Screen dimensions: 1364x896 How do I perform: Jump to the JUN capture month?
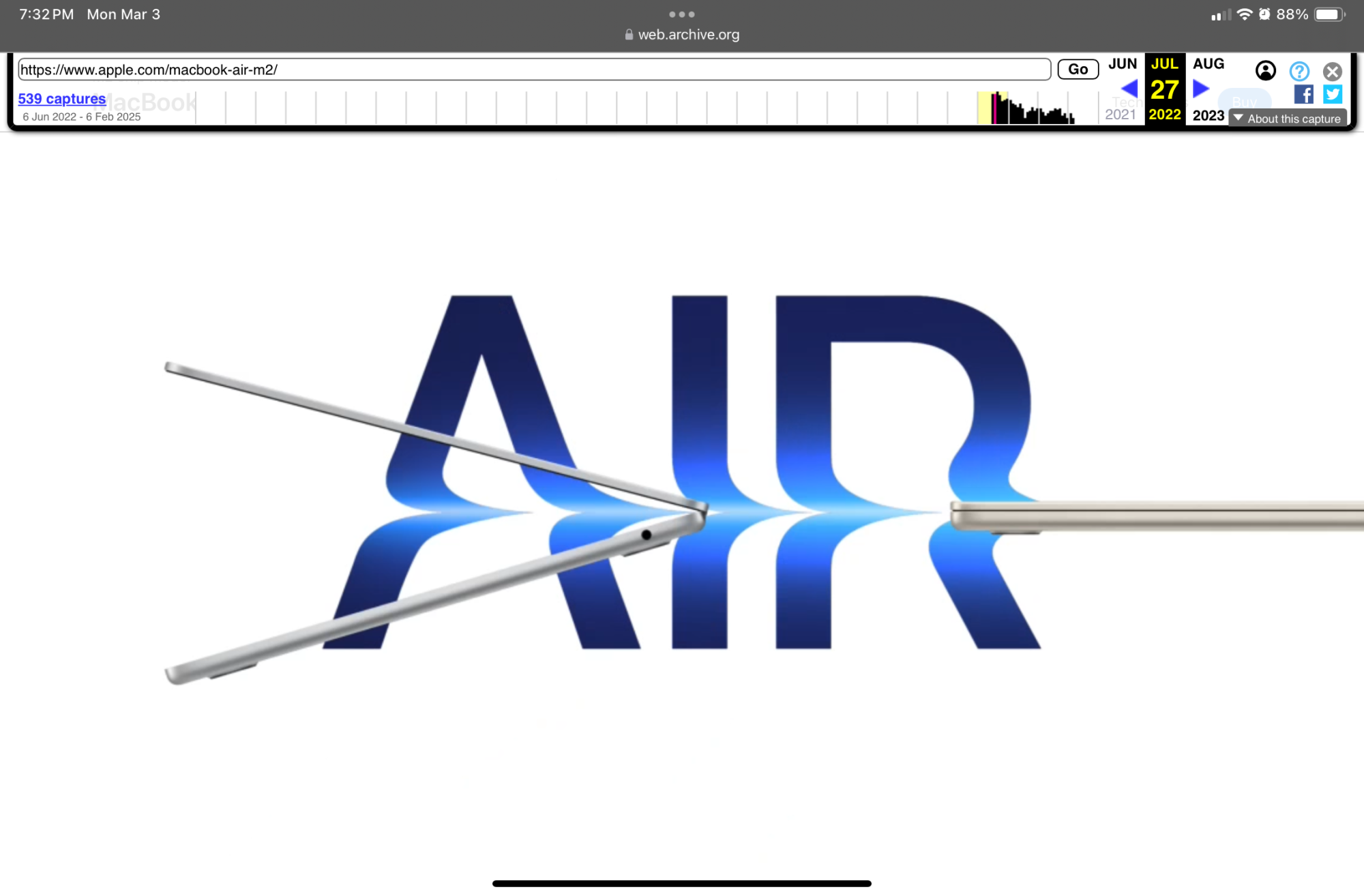[x=1123, y=64]
